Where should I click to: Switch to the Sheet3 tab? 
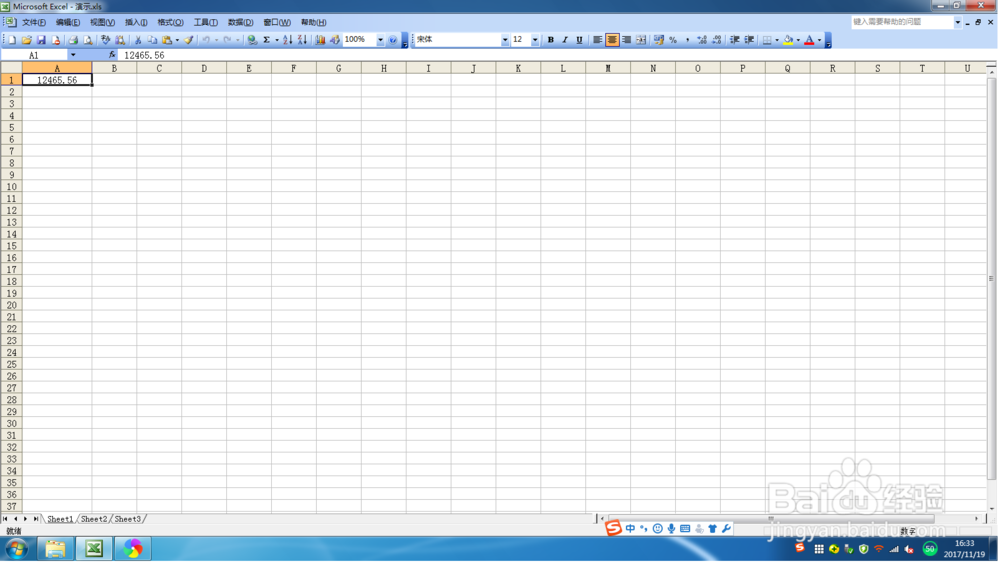[128, 520]
